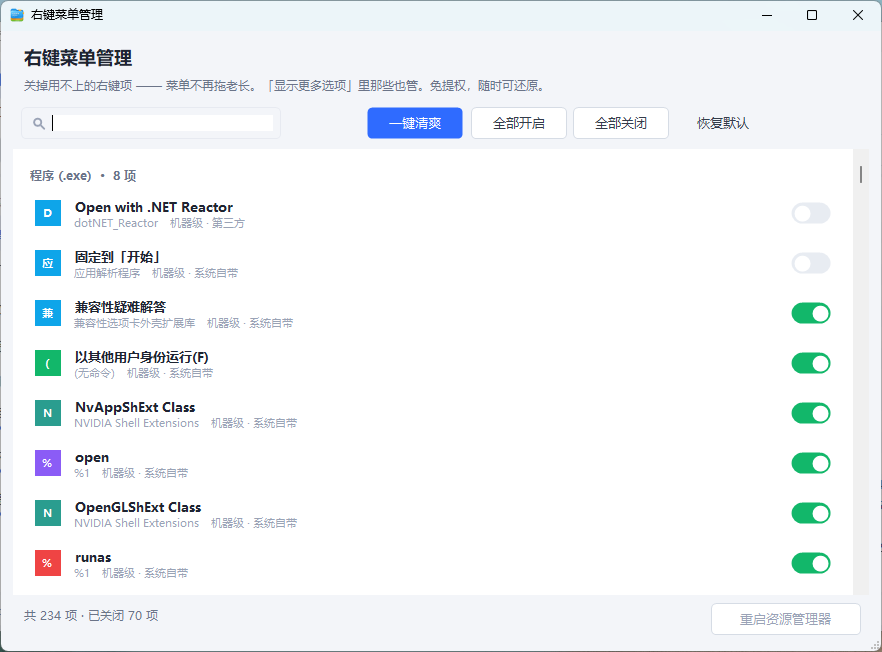Click the purple % icon beside open
Screen dimensions: 882x652
pyautogui.click(x=48, y=463)
